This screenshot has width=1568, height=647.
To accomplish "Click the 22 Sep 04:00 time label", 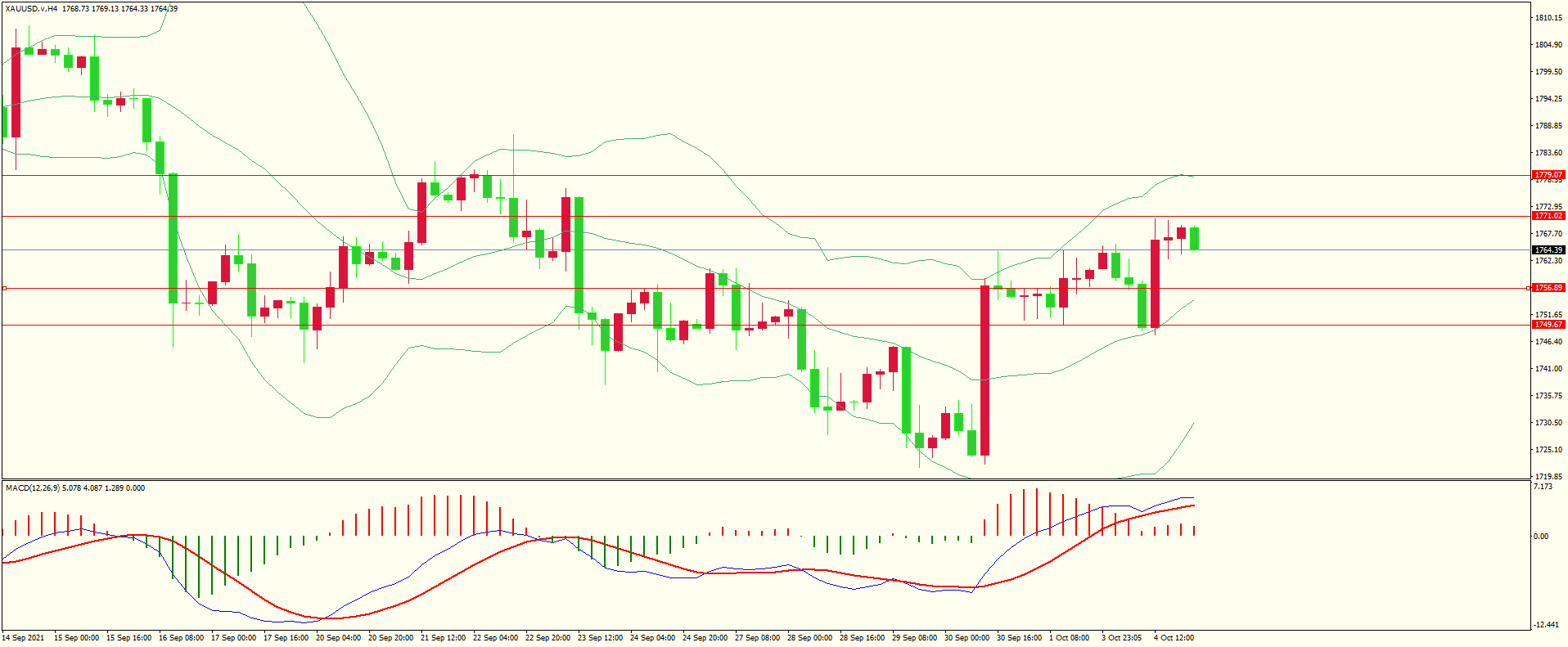I will (495, 638).
